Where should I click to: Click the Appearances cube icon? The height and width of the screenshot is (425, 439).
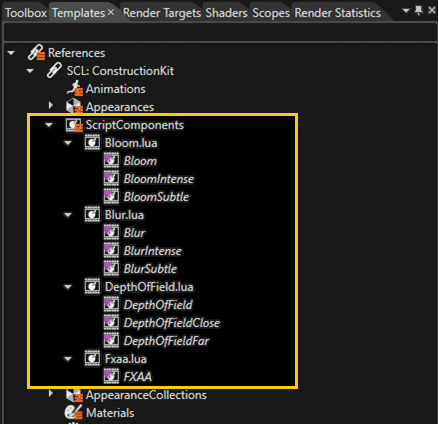click(74, 106)
